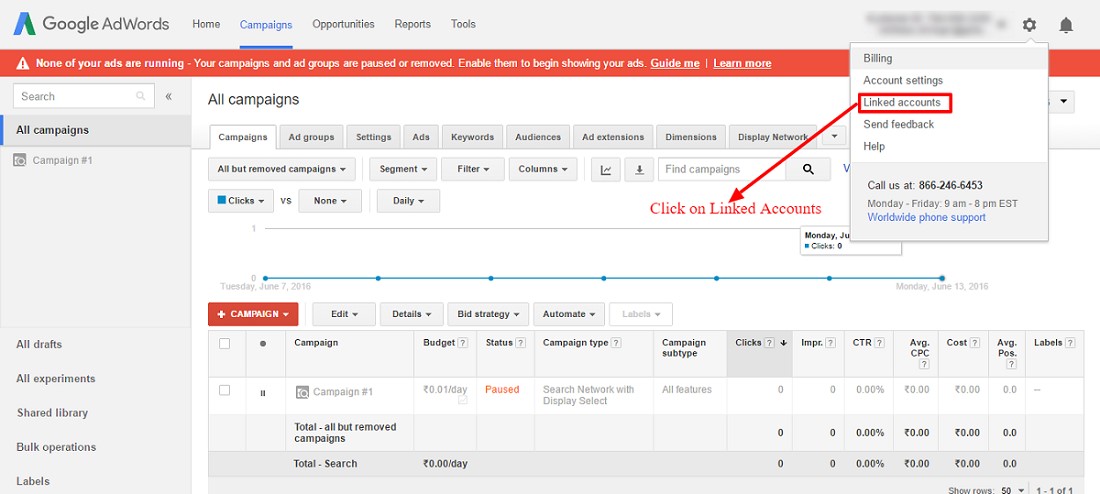Click the June 13 chart data point

942,279
